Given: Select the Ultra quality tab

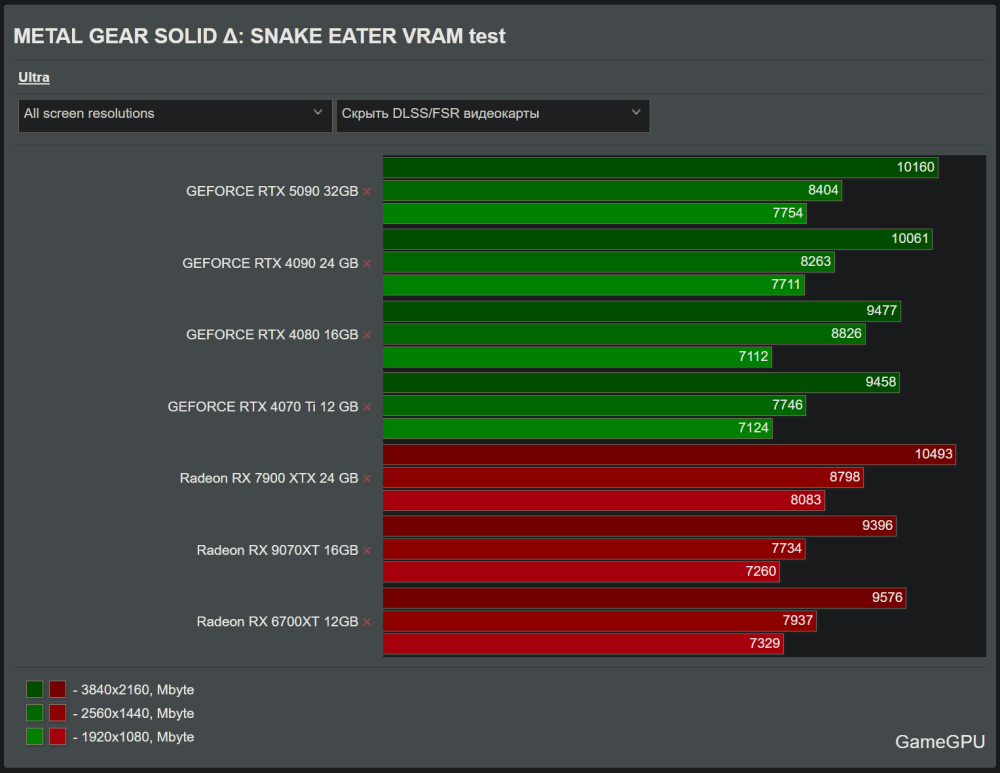Looking at the screenshot, I should [x=34, y=77].
